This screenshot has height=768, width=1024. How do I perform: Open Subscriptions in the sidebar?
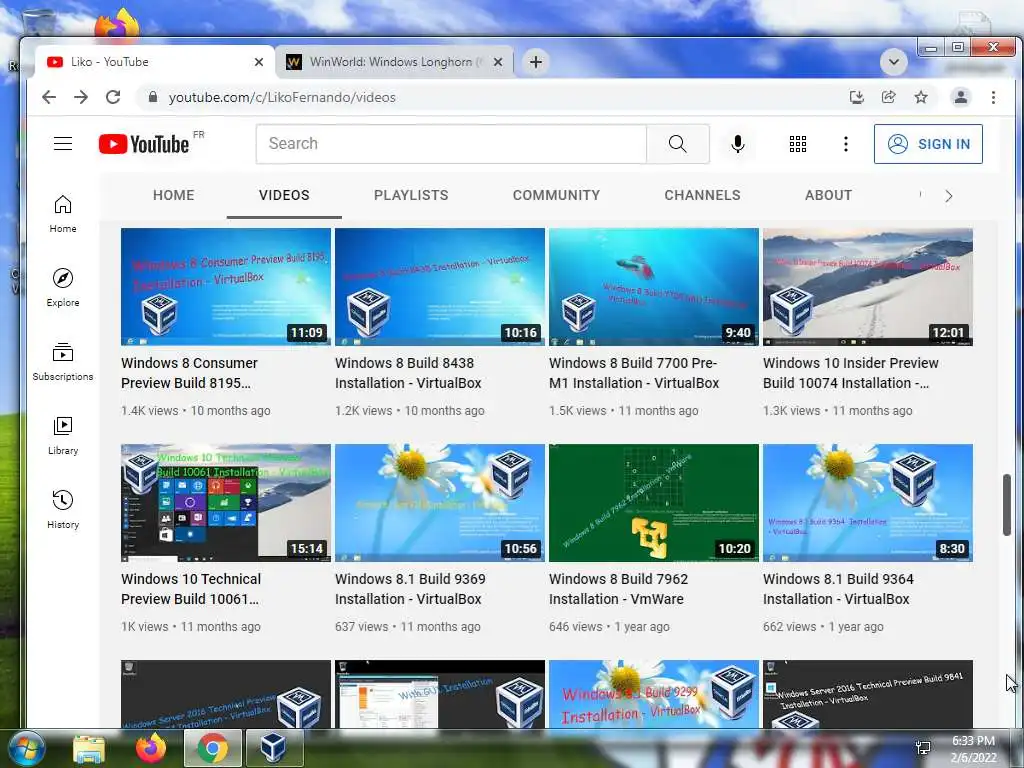point(63,362)
